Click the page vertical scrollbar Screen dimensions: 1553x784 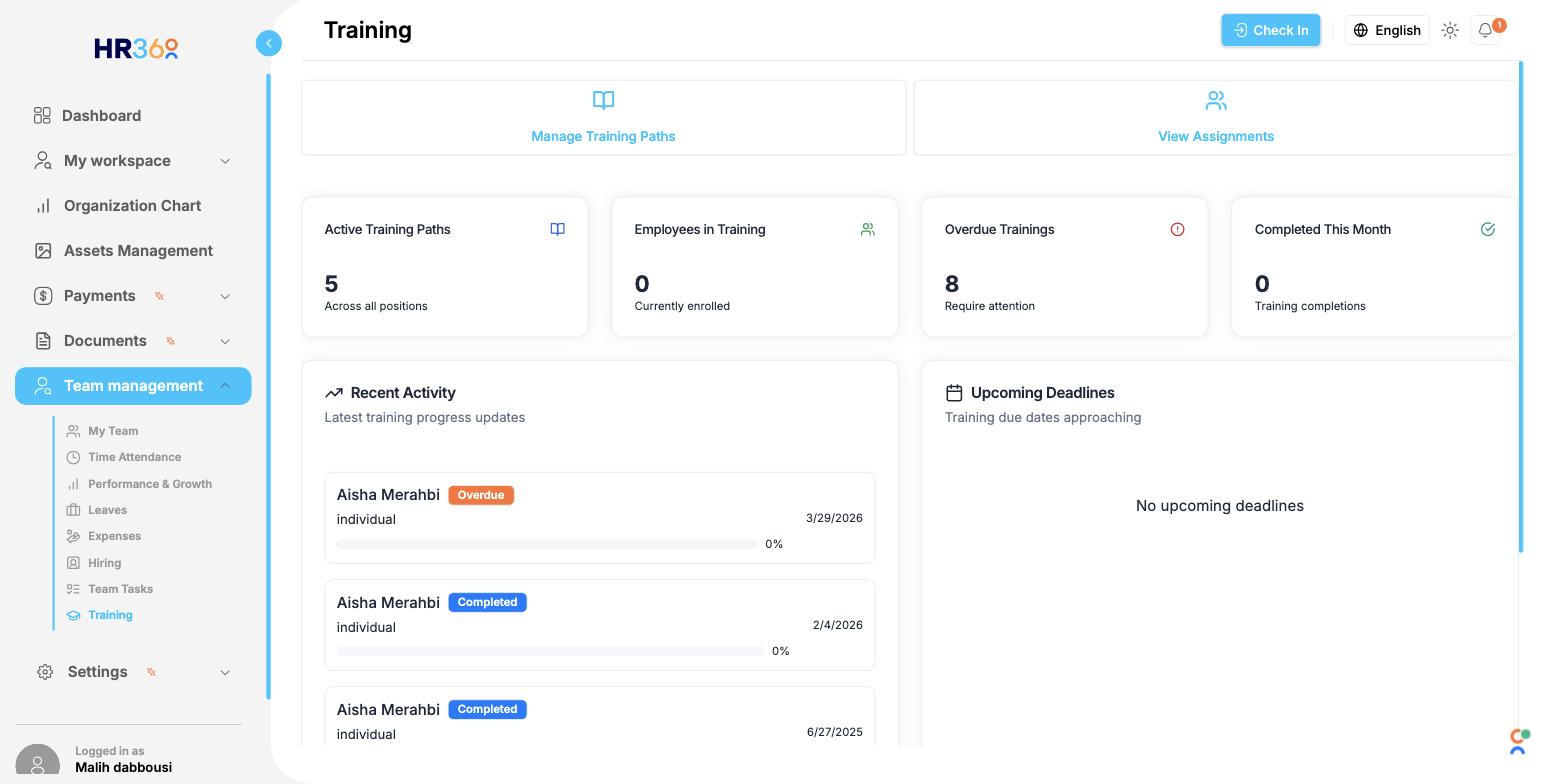pyautogui.click(x=1521, y=306)
